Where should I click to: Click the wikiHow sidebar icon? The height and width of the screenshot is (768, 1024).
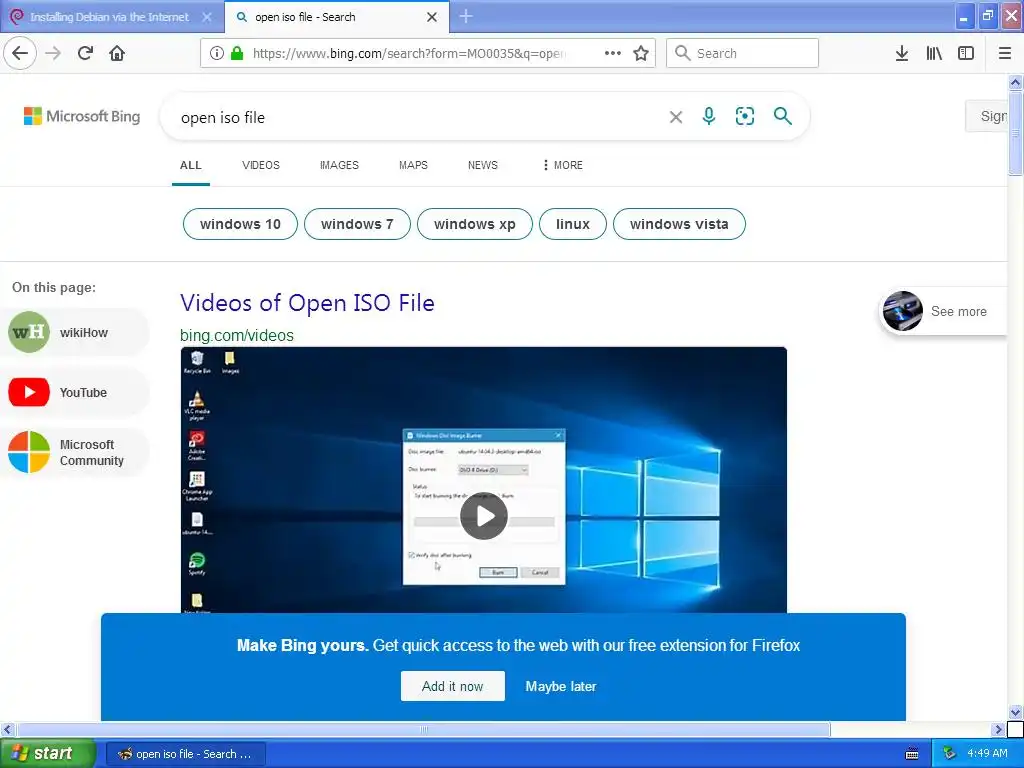[29, 332]
